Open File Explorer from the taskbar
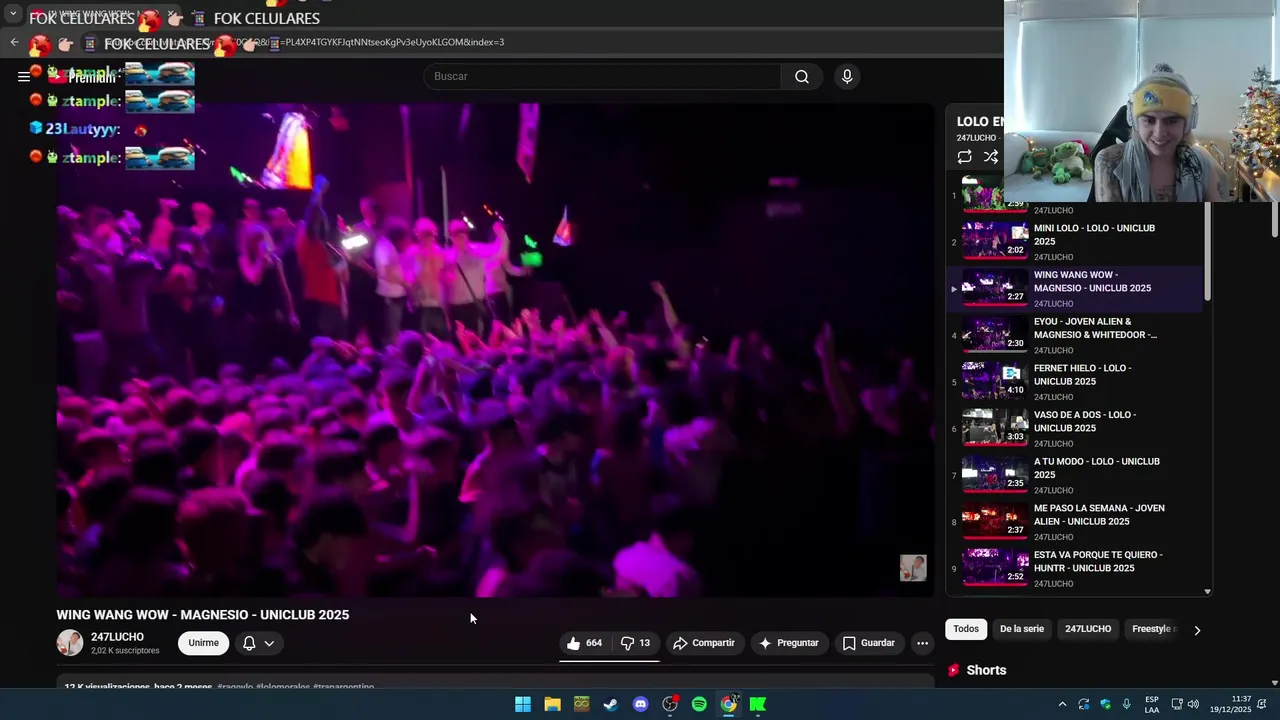This screenshot has width=1280, height=720. click(552, 705)
